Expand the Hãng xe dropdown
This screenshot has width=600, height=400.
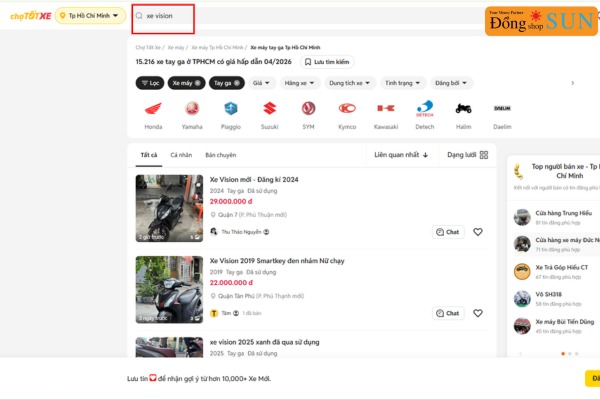[x=300, y=83]
